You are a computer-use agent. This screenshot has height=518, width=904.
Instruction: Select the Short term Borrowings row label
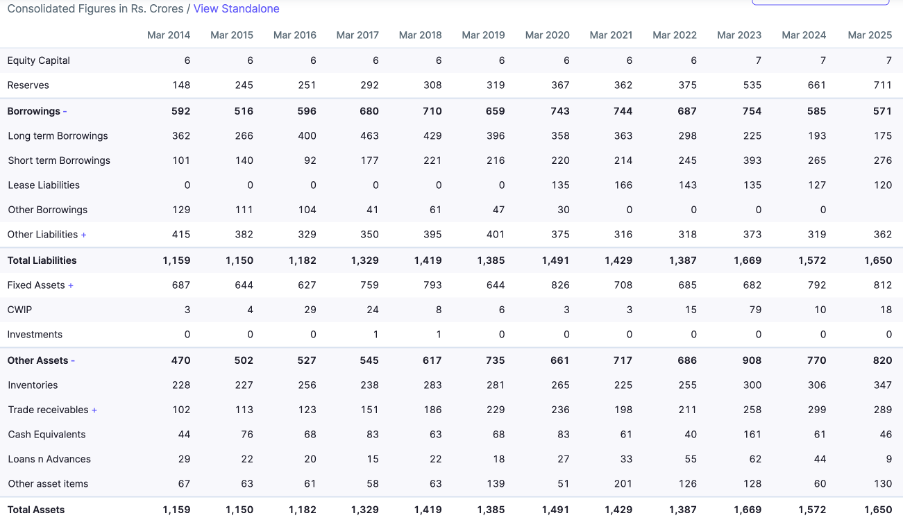[x=59, y=160]
